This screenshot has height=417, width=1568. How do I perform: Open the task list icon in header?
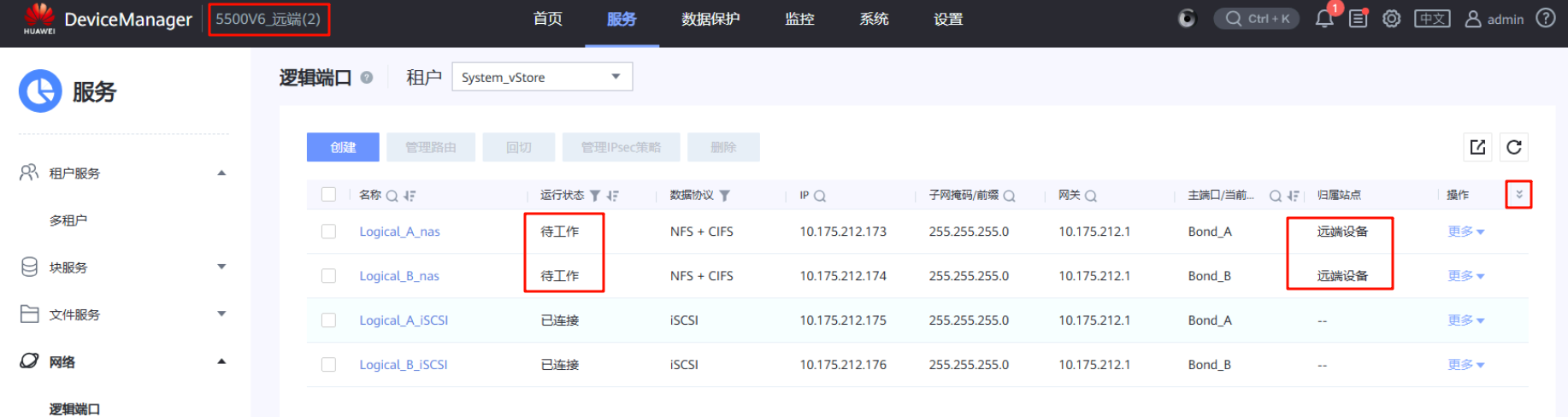pos(1358,19)
